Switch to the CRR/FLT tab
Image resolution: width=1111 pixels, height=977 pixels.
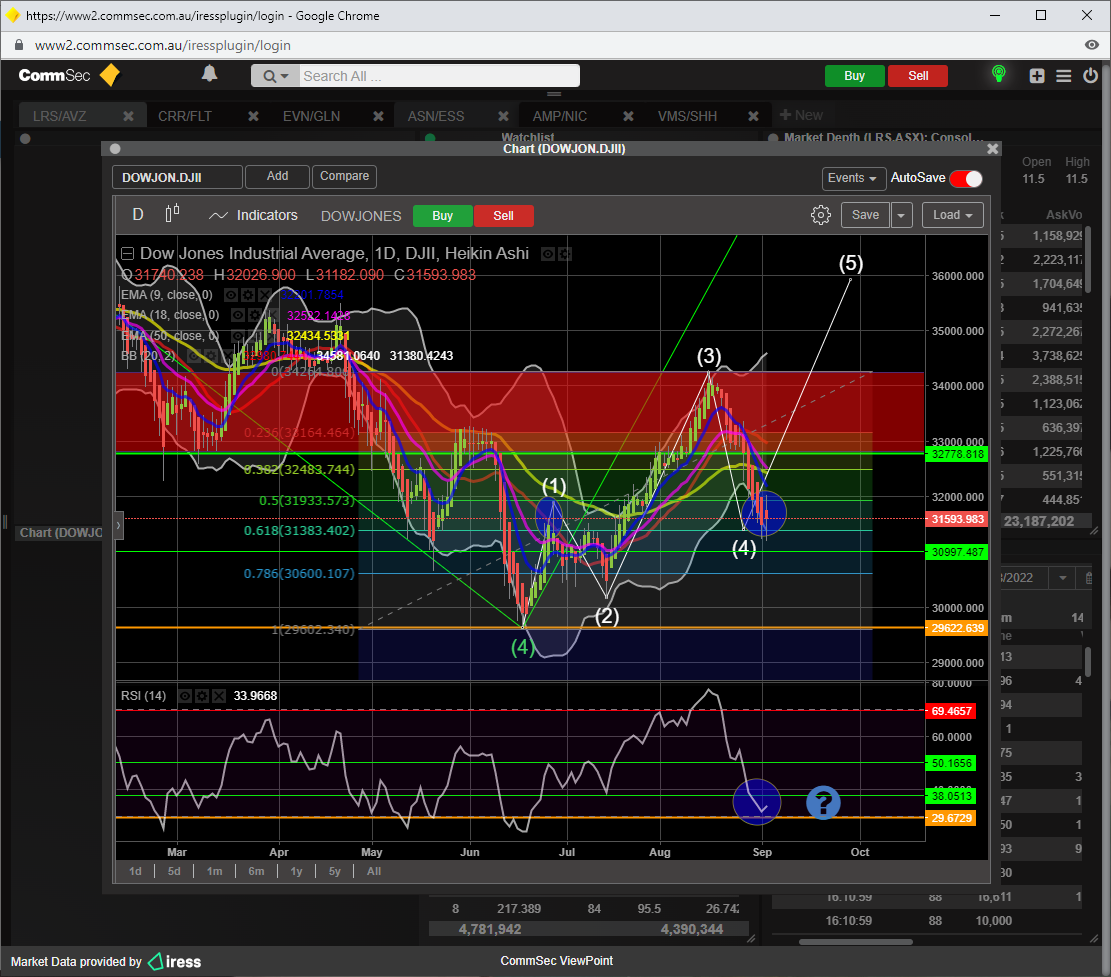pyautogui.click(x=185, y=116)
